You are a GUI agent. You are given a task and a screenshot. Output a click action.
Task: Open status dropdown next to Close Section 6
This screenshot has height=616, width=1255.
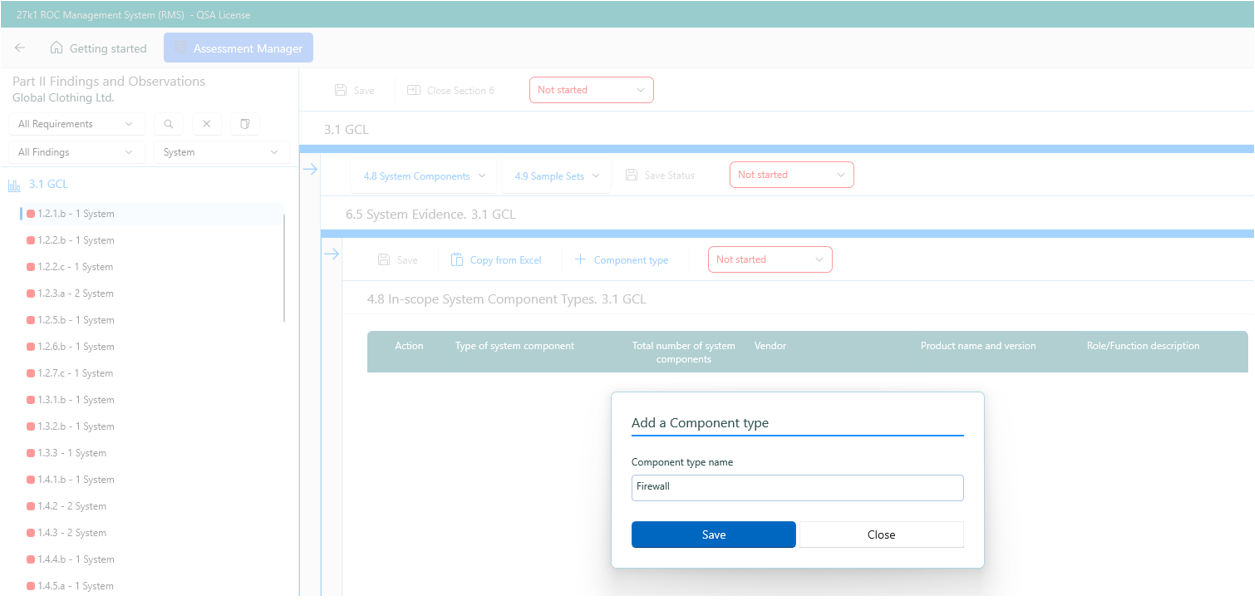pyautogui.click(x=591, y=90)
